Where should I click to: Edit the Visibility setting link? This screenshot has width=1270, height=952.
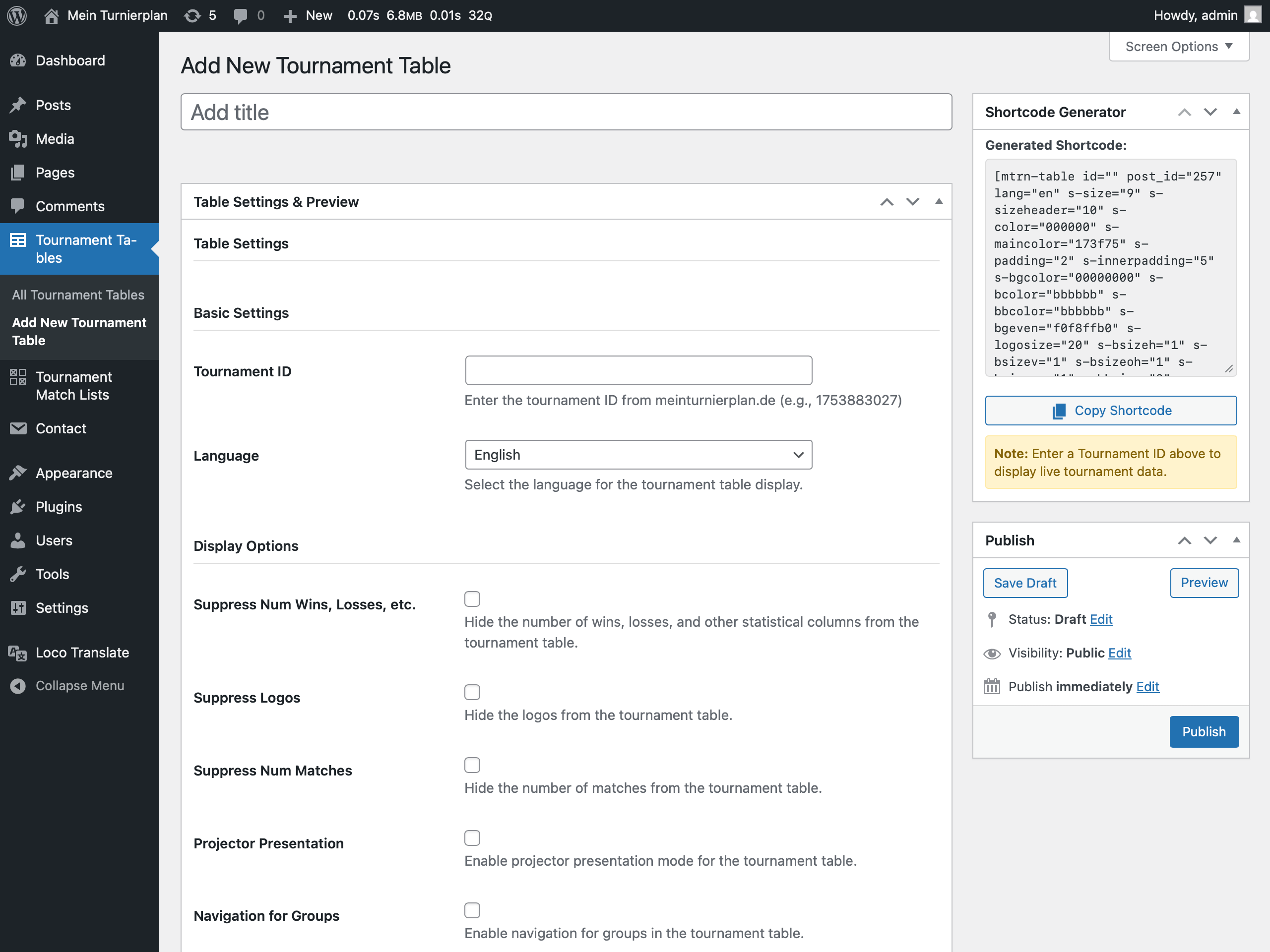(x=1119, y=653)
